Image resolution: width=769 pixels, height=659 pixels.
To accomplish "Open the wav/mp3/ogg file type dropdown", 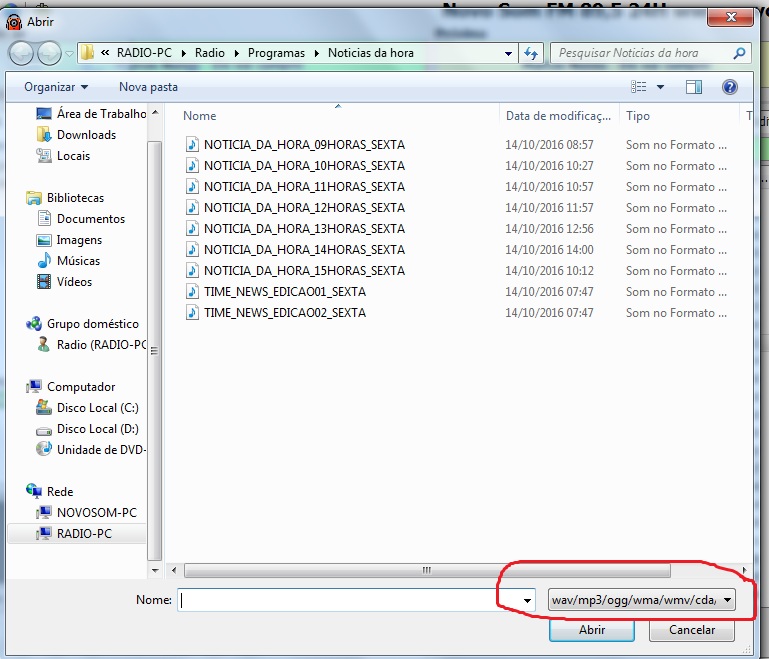I will point(641,600).
